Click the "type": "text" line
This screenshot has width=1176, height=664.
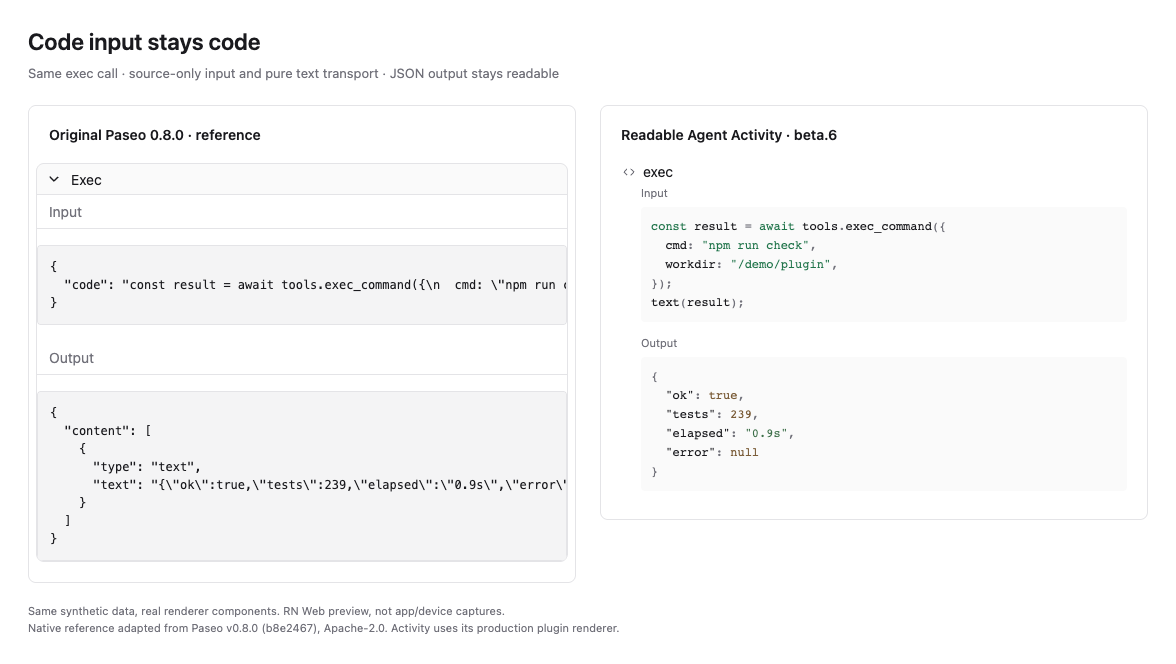click(x=147, y=467)
